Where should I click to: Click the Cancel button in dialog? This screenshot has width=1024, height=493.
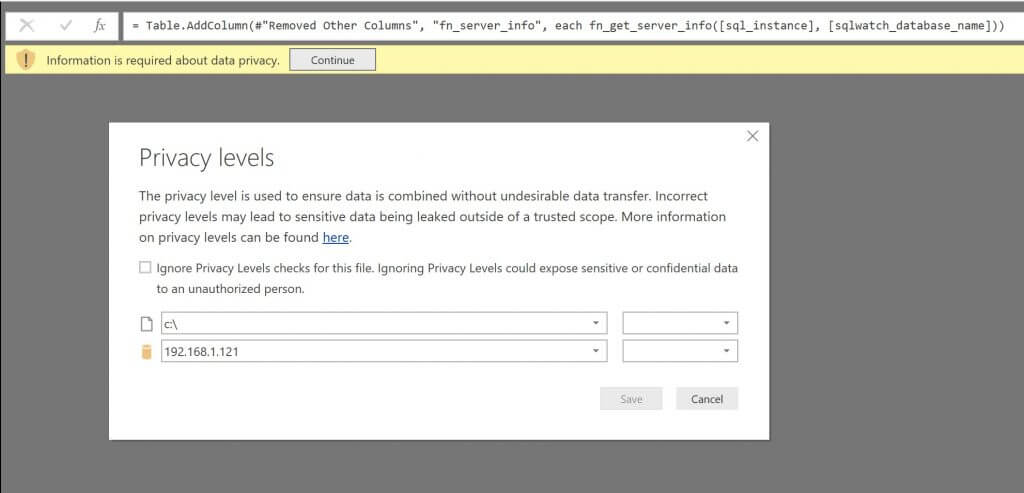coord(707,399)
